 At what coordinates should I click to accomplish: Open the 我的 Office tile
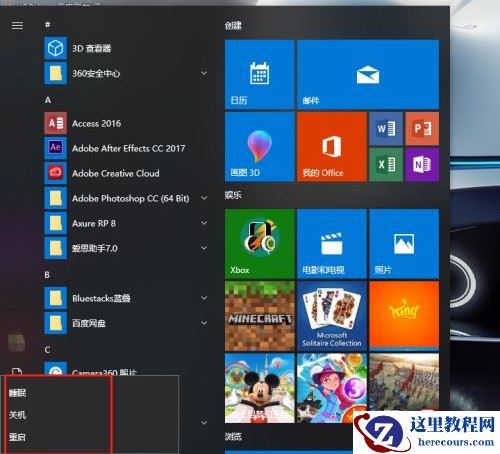click(332, 147)
